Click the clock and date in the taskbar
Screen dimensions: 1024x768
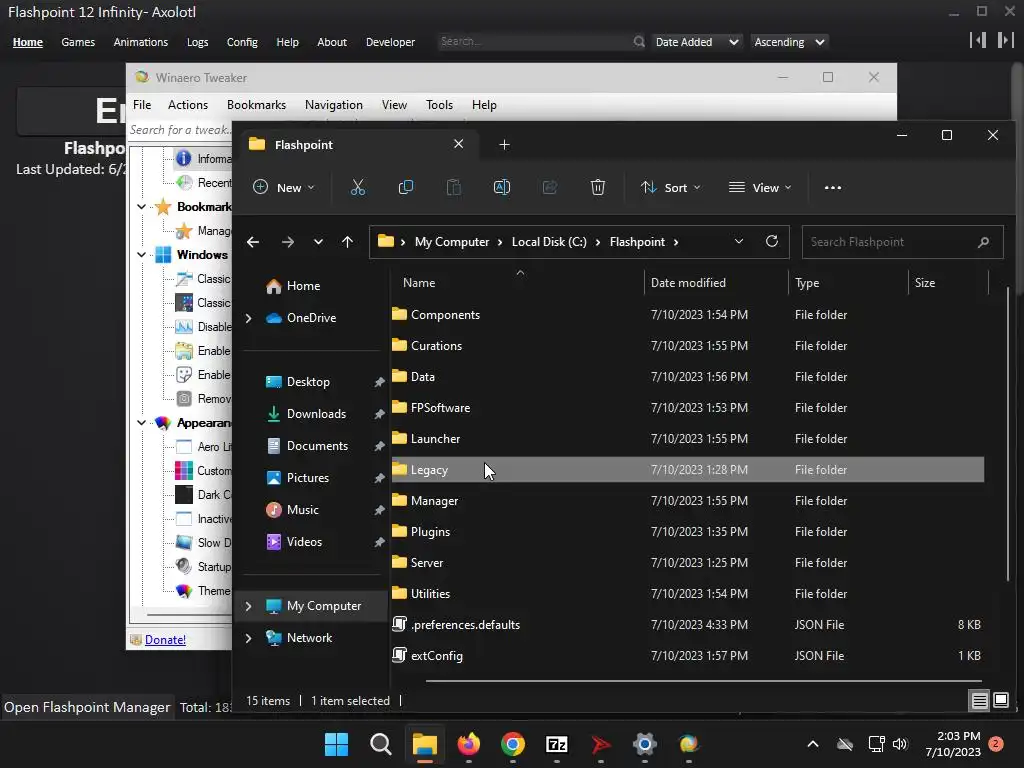[x=953, y=744]
